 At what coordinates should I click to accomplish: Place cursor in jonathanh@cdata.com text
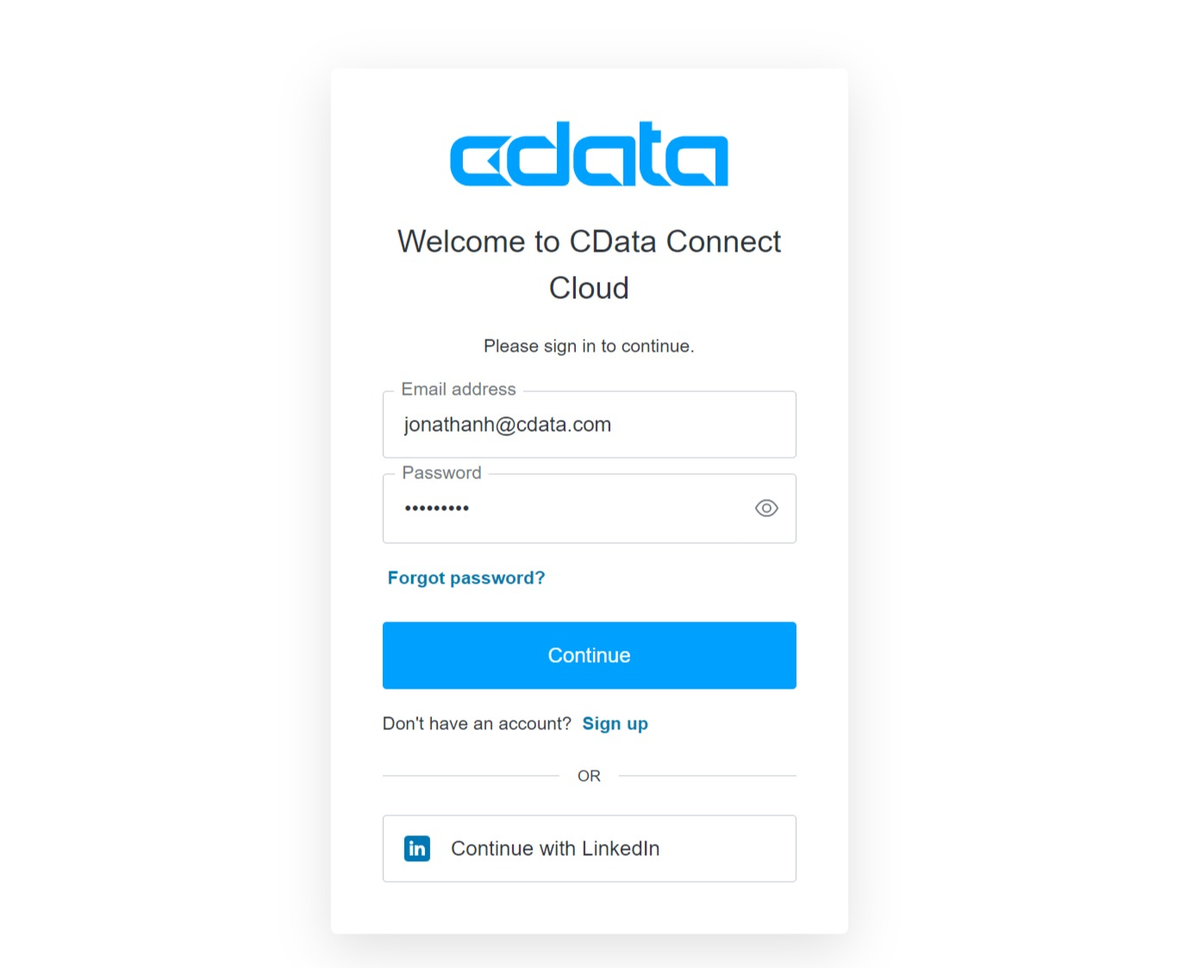[x=508, y=424]
